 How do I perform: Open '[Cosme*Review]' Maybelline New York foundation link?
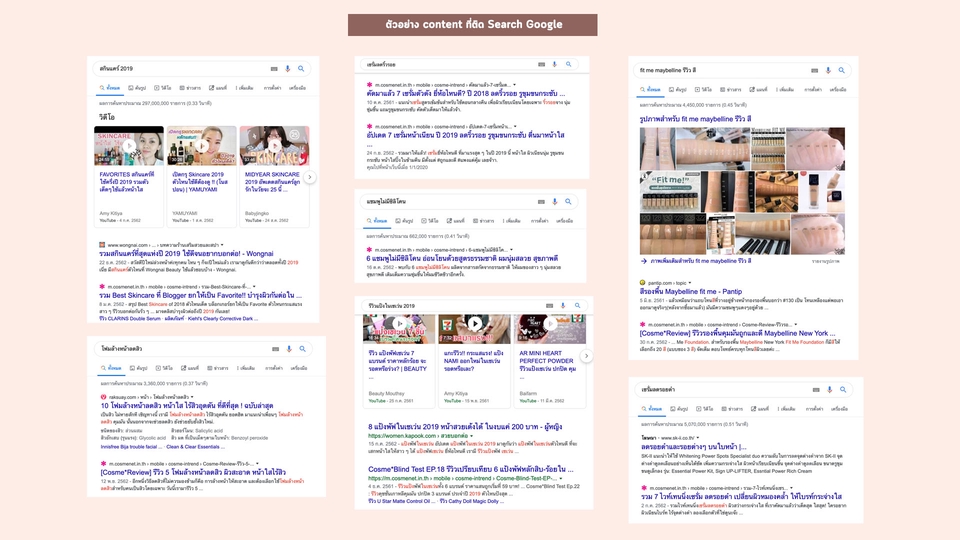(738, 333)
